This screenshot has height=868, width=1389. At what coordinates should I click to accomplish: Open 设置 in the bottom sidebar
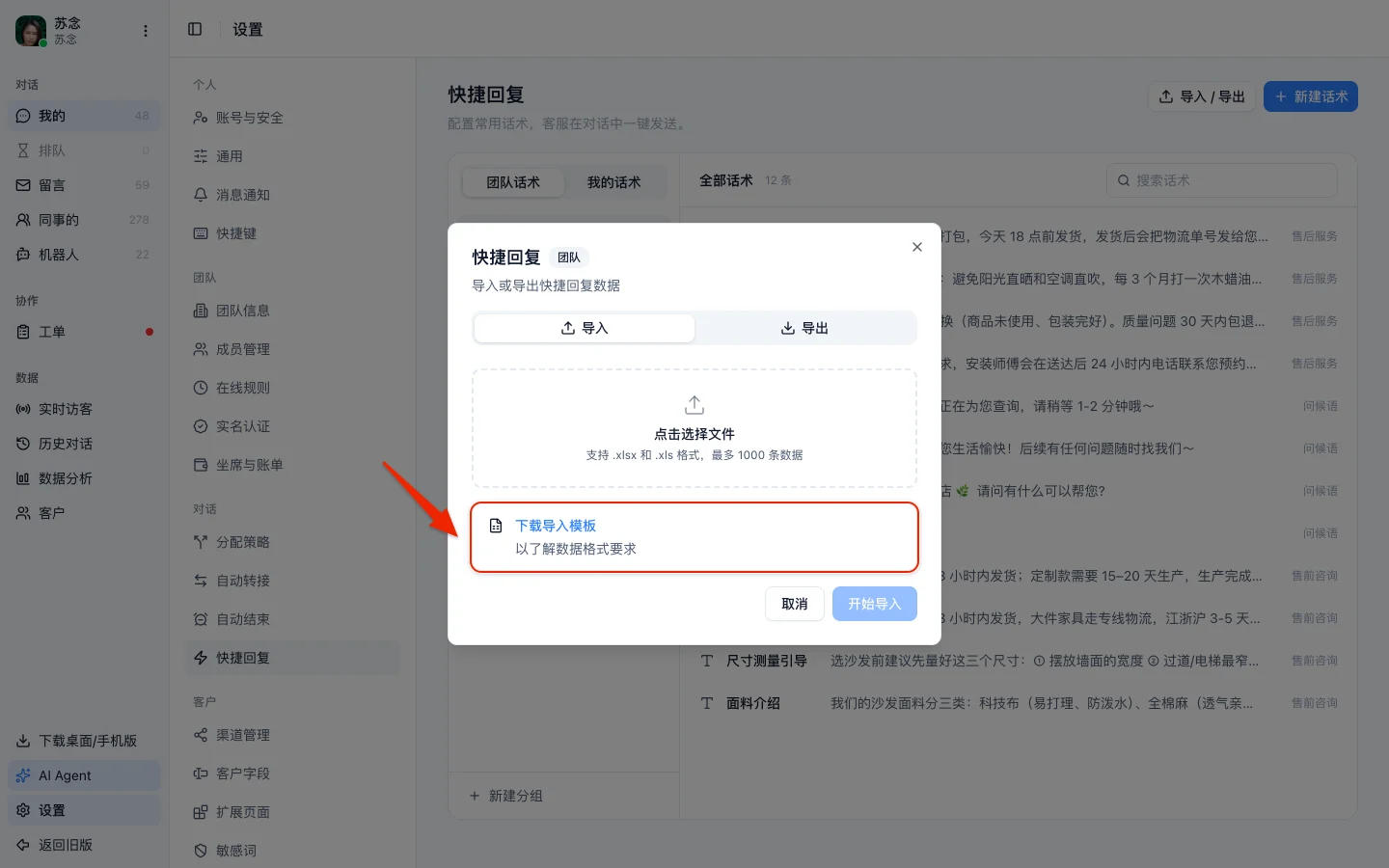pos(84,810)
